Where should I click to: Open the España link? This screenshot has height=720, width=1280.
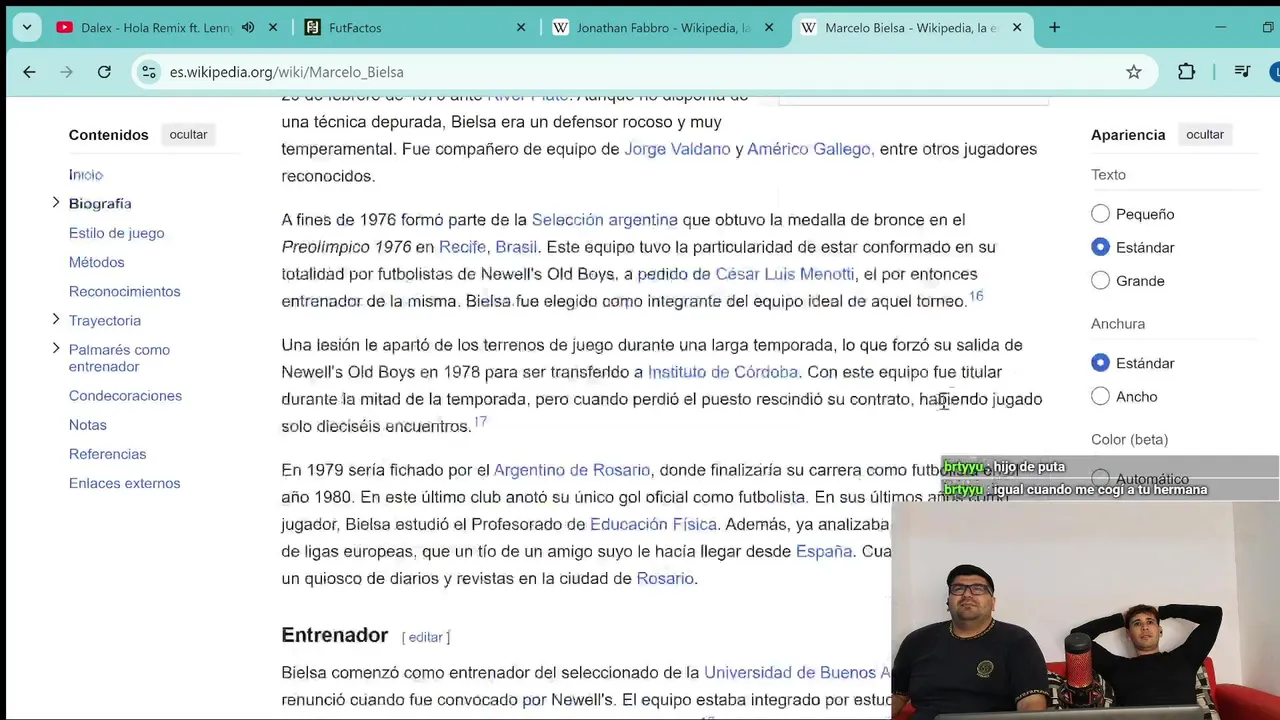(x=824, y=551)
